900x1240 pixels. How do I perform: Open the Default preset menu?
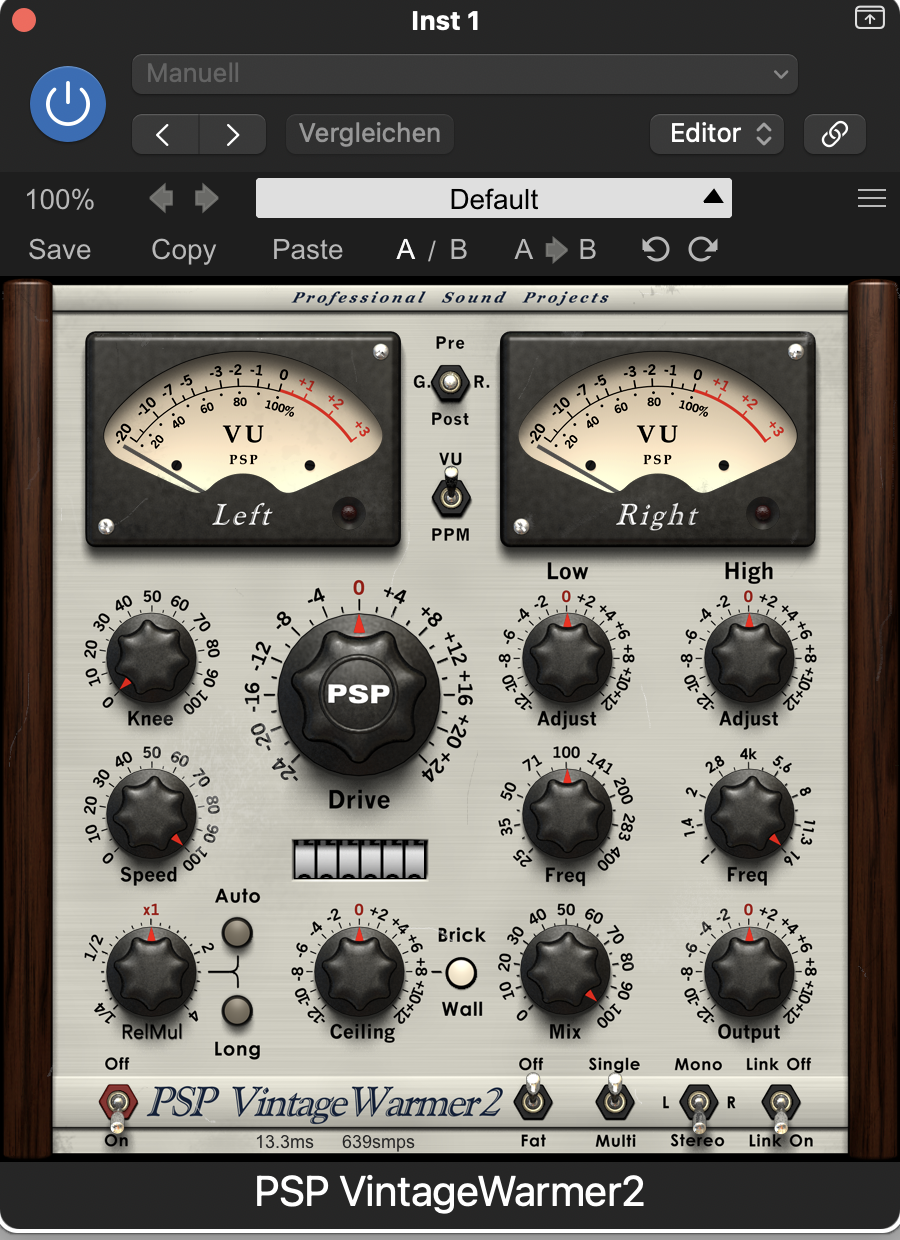pyautogui.click(x=494, y=198)
